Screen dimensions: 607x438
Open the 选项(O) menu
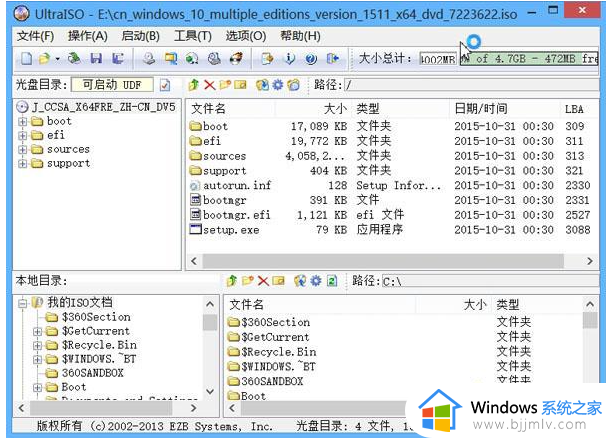click(246, 36)
